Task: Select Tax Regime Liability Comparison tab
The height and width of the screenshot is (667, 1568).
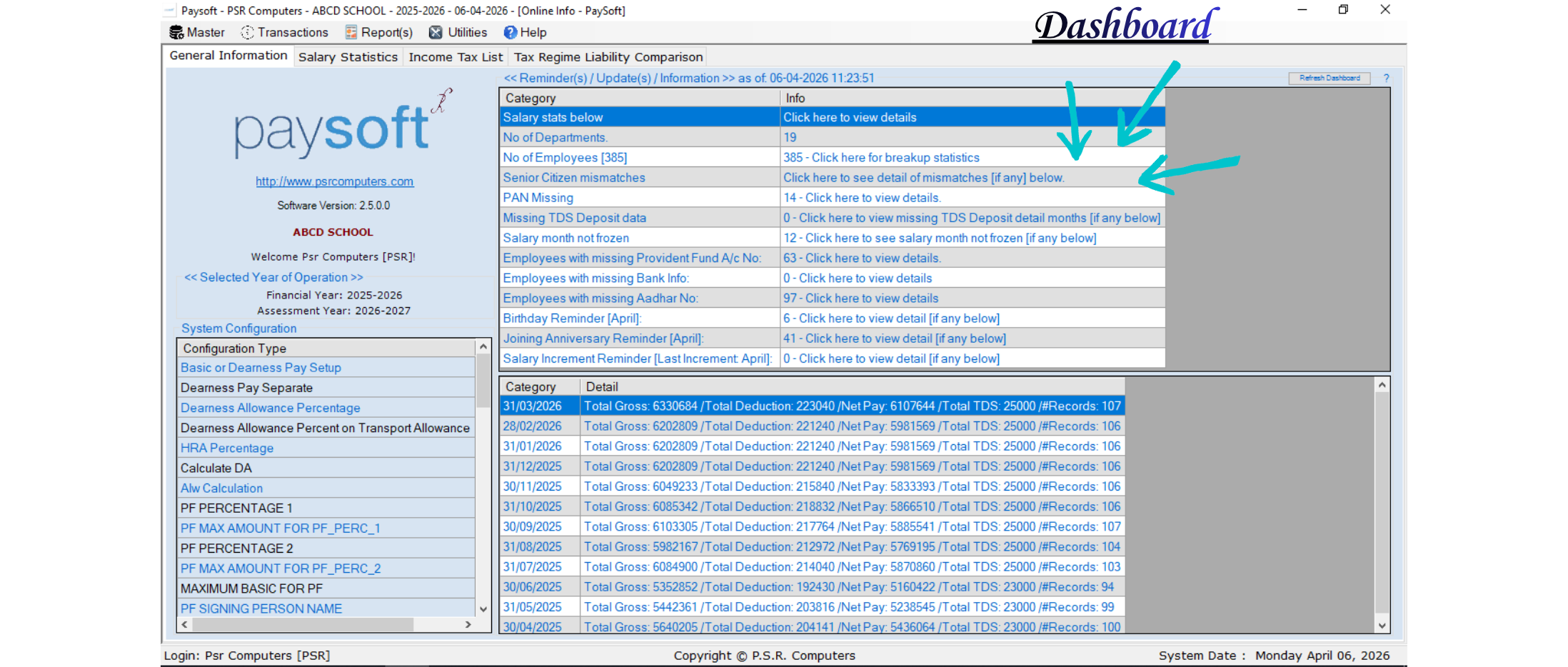Action: click(608, 57)
